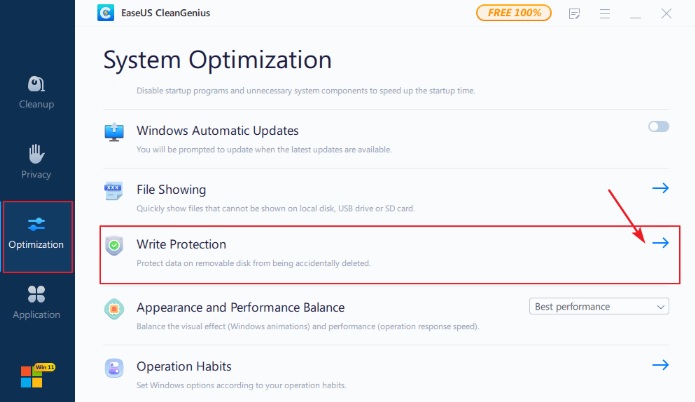Click the EaseUS CleanGenius app logo
Image resolution: width=695 pixels, height=402 pixels.
coord(106,14)
